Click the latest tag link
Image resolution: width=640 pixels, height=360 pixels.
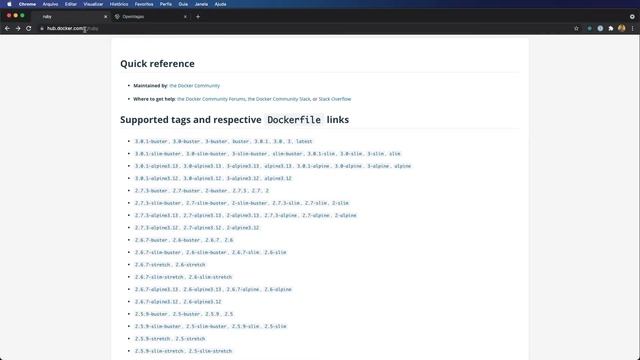pos(304,141)
